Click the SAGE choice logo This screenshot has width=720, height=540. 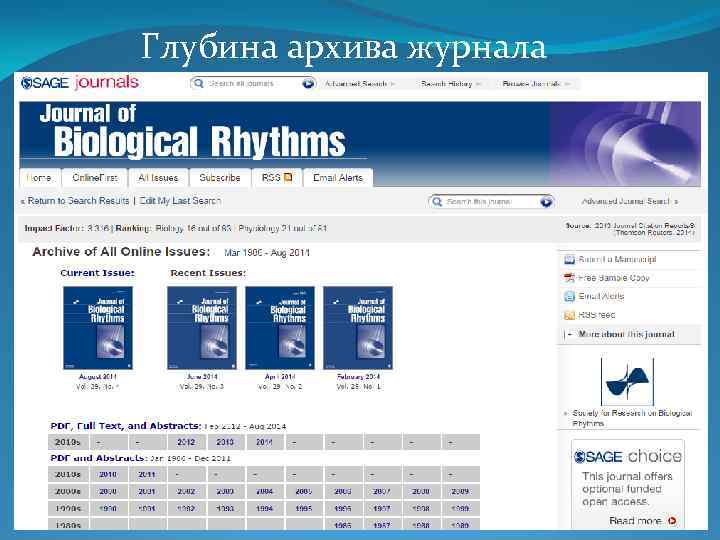628,456
